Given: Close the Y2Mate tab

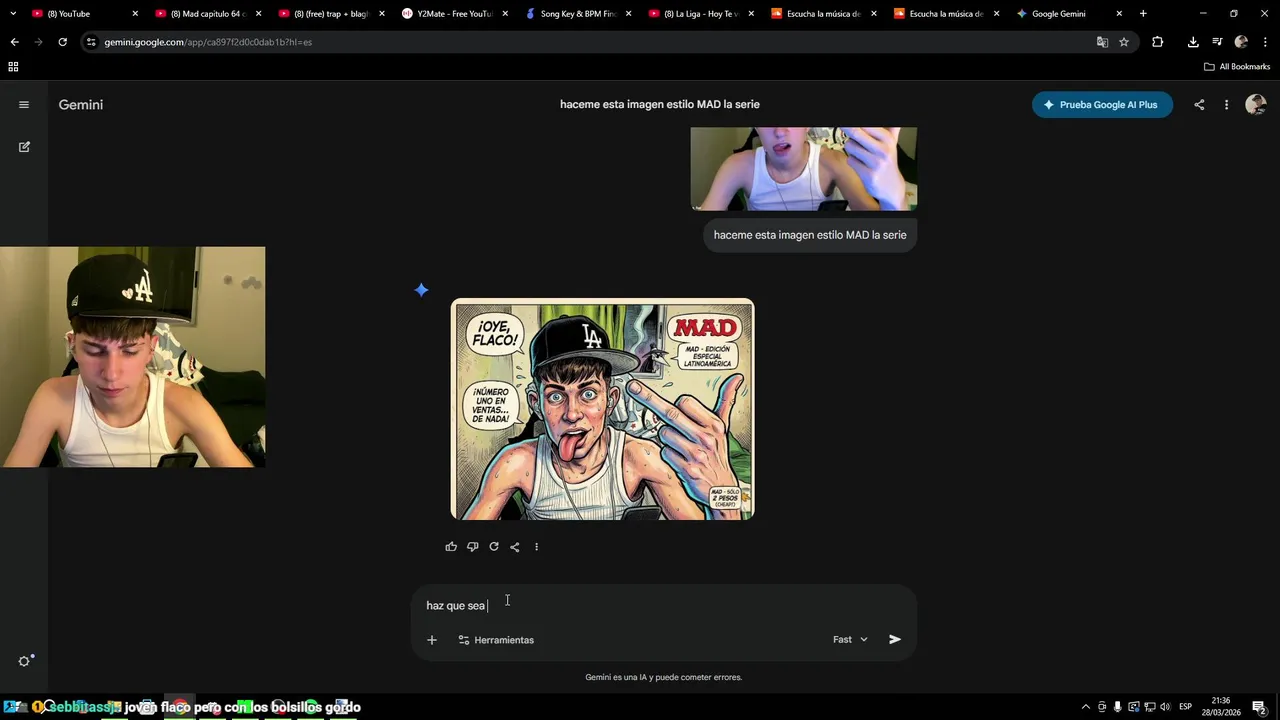Looking at the screenshot, I should point(504,14).
